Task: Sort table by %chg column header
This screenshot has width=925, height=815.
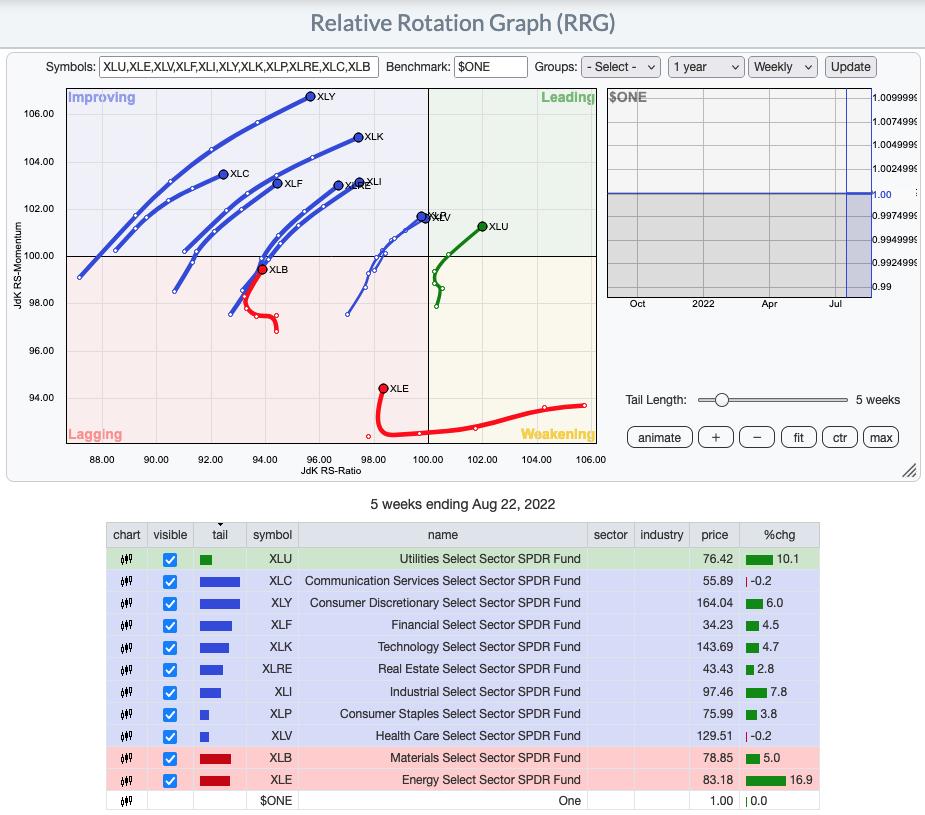Action: click(779, 535)
